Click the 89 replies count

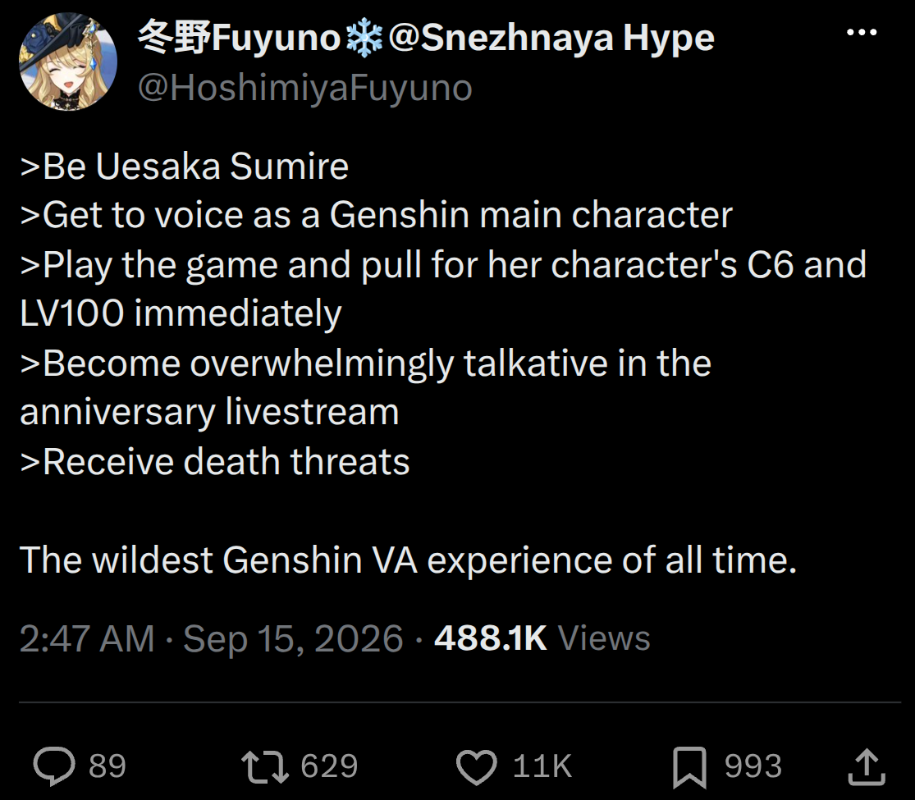pyautogui.click(x=107, y=766)
